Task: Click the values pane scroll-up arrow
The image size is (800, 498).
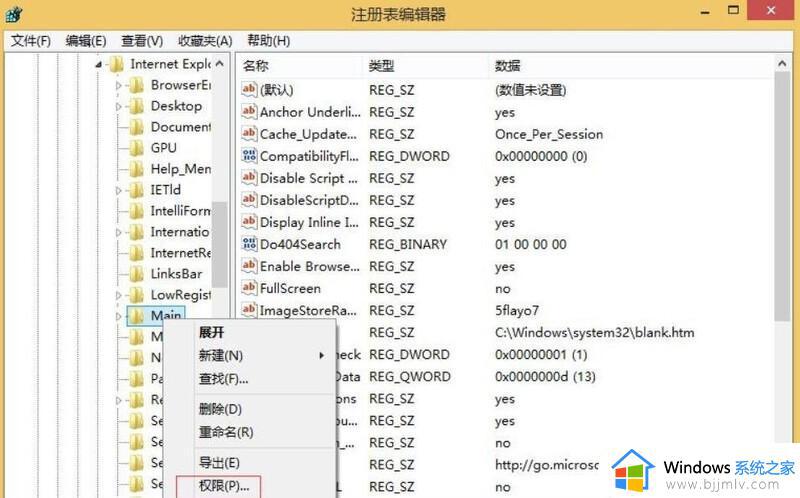Action: [x=782, y=64]
